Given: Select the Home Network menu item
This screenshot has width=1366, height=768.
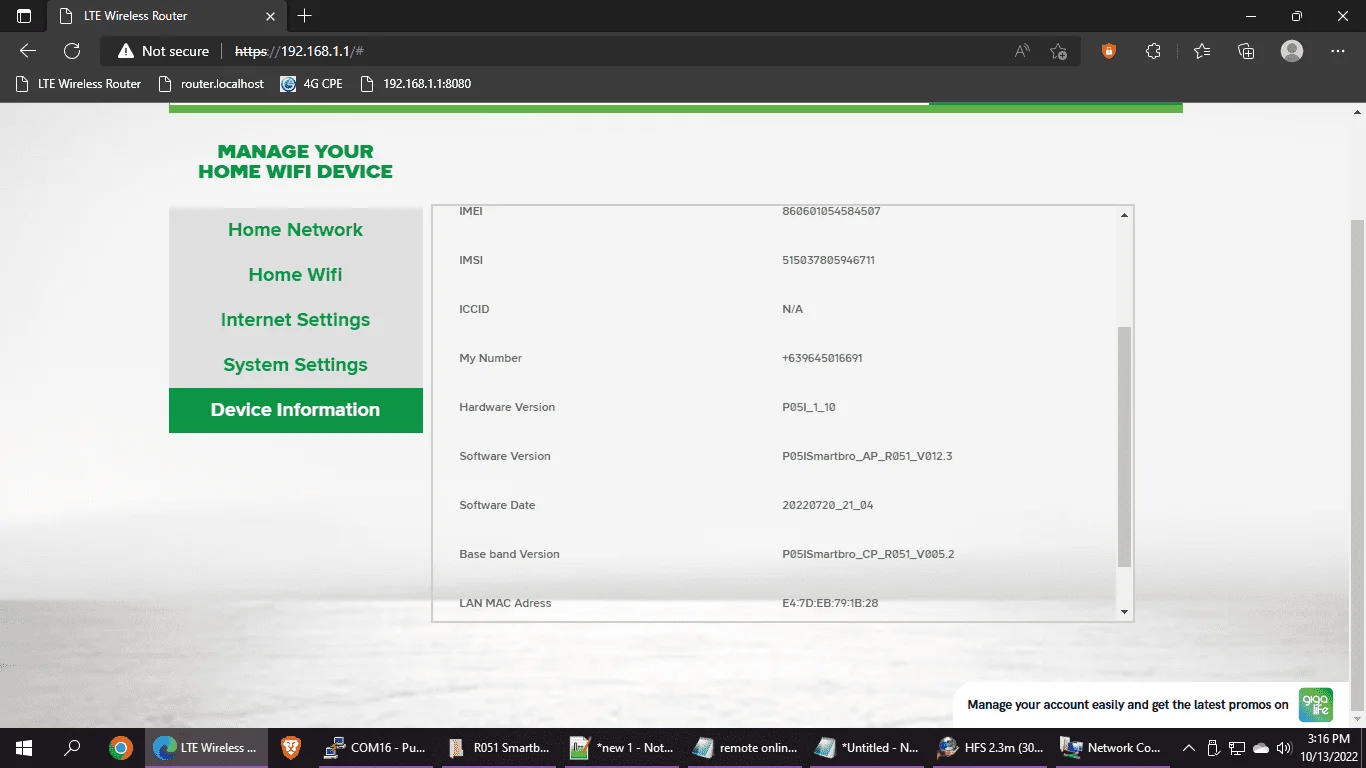Looking at the screenshot, I should click(295, 230).
